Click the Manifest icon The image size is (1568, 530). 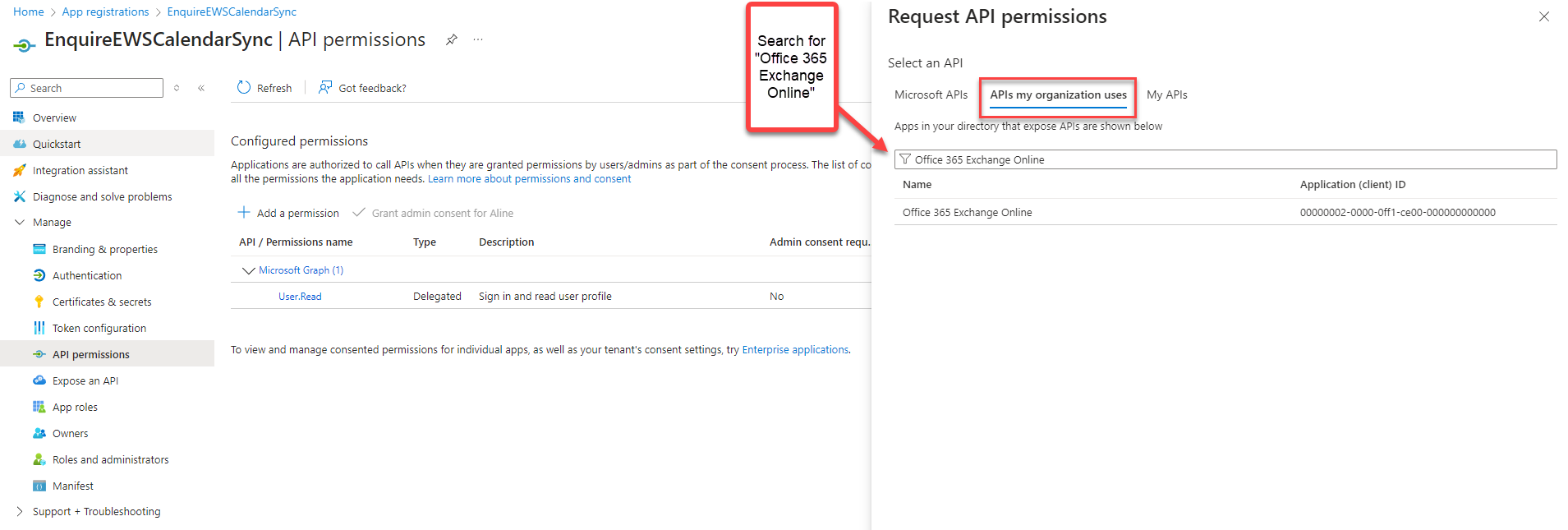pyautogui.click(x=39, y=486)
